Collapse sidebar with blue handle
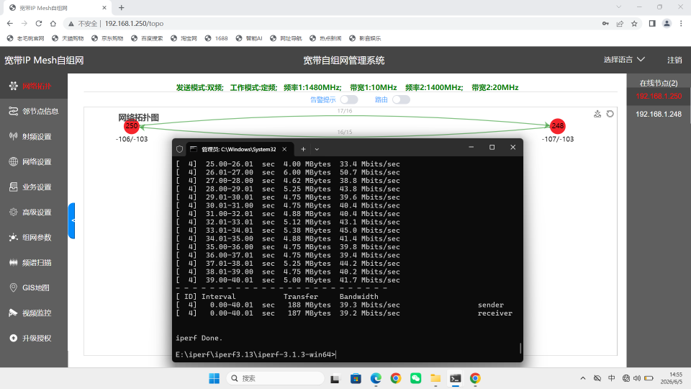The width and height of the screenshot is (691, 389). (x=71, y=221)
